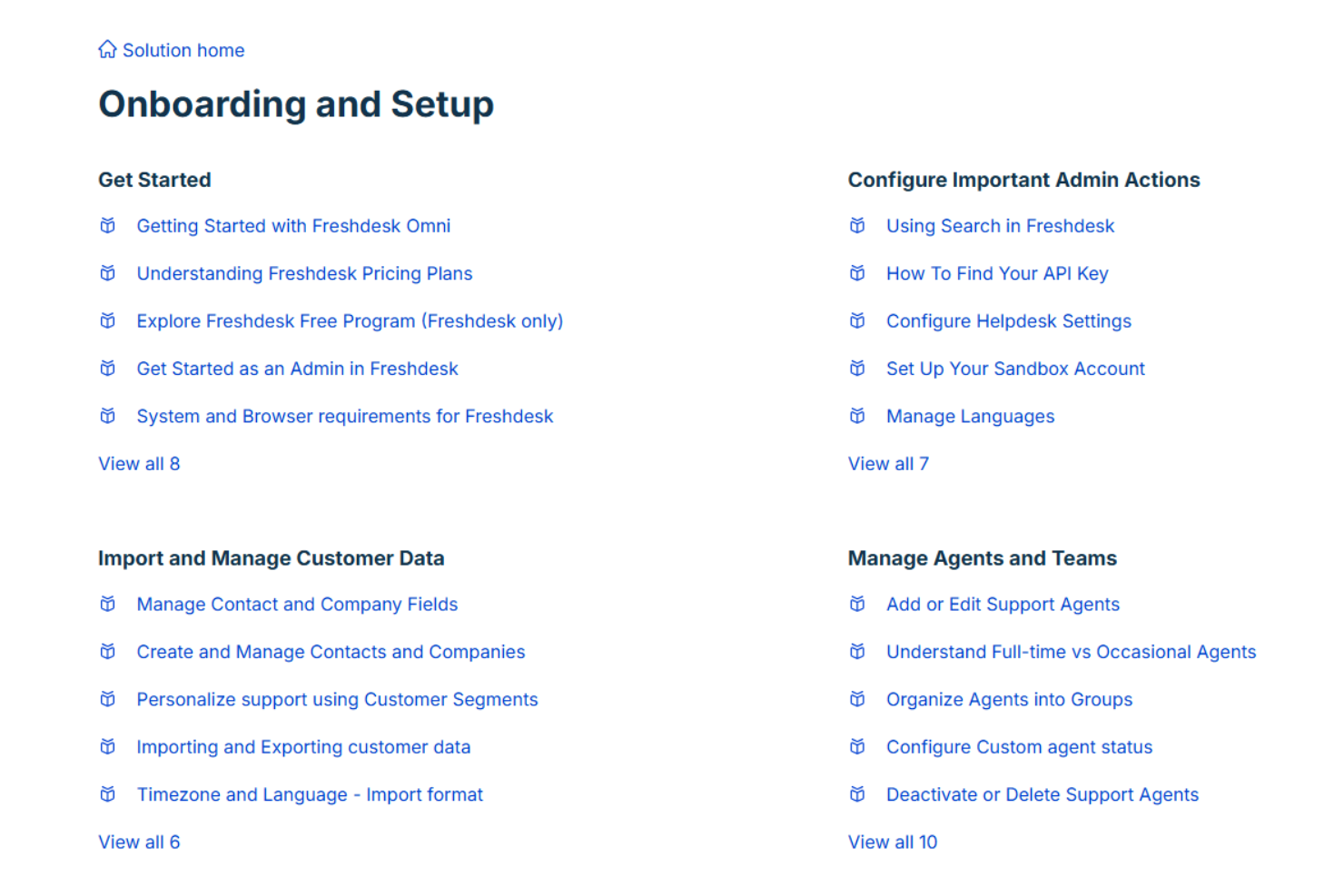Open Configure Custom agent status

[1019, 746]
